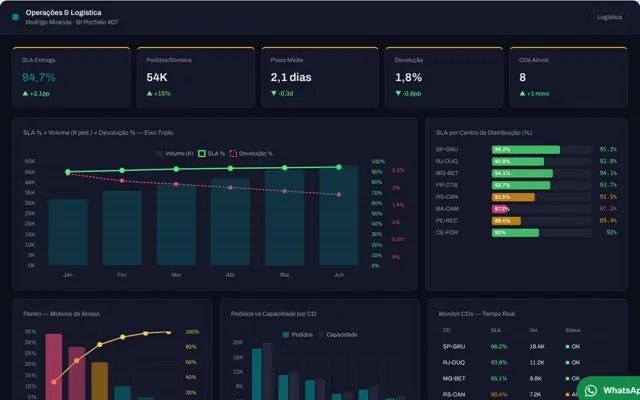The height and width of the screenshot is (400, 640).
Task: Click the up arrow beside +15%
Action: click(x=149, y=93)
